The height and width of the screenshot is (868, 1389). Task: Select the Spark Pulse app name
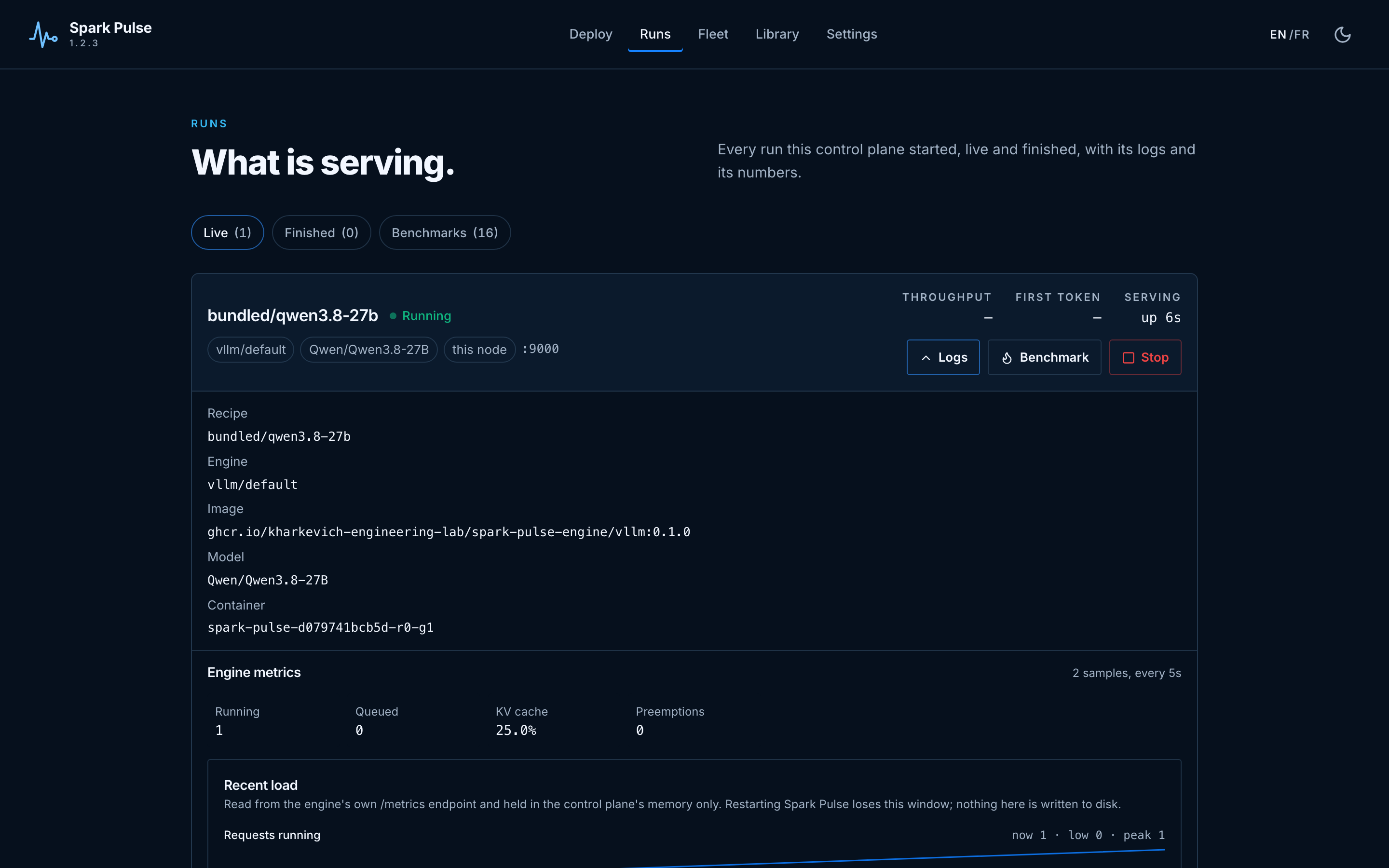[x=111, y=27]
